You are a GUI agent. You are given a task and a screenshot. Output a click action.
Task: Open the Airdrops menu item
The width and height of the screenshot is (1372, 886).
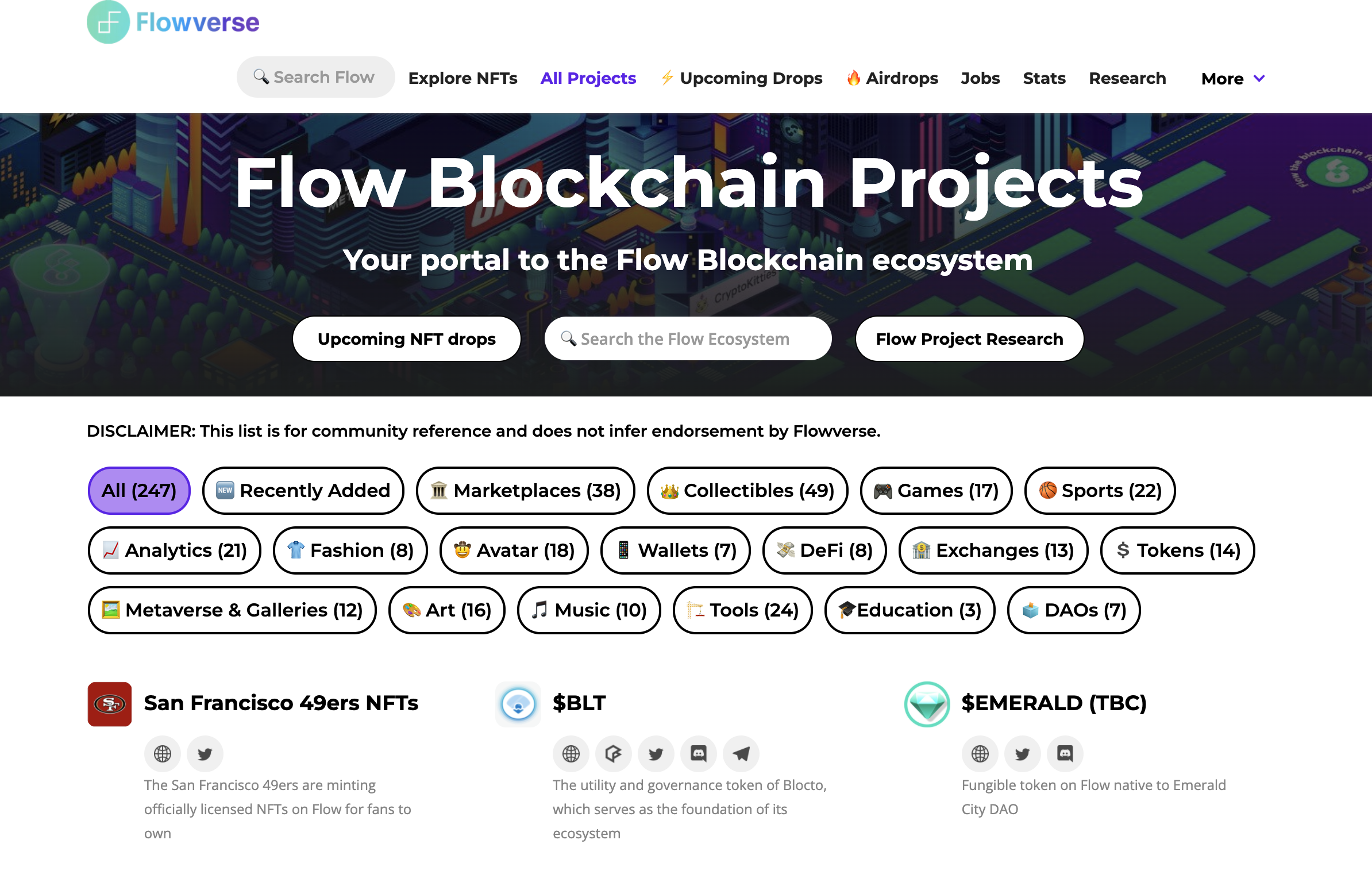tap(892, 78)
